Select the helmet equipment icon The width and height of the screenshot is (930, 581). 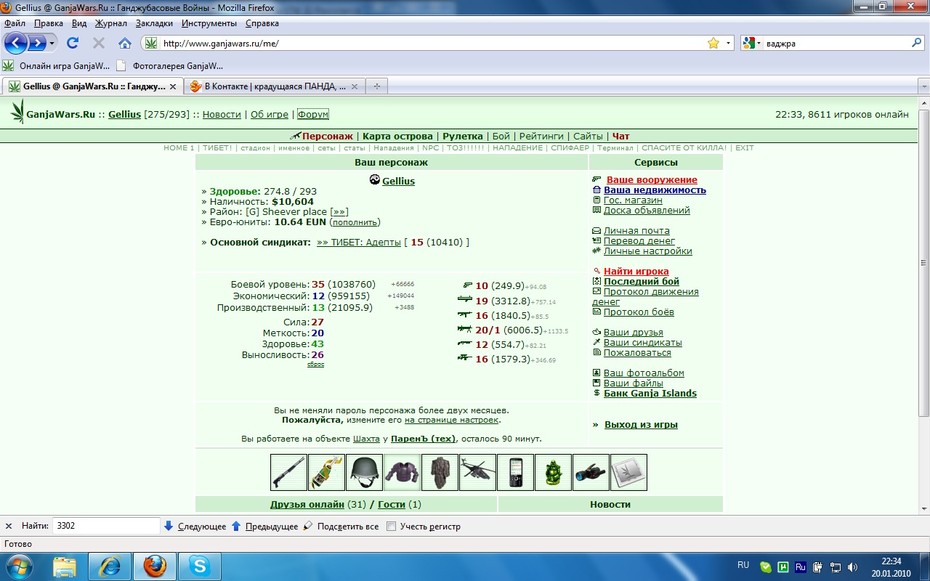point(364,472)
